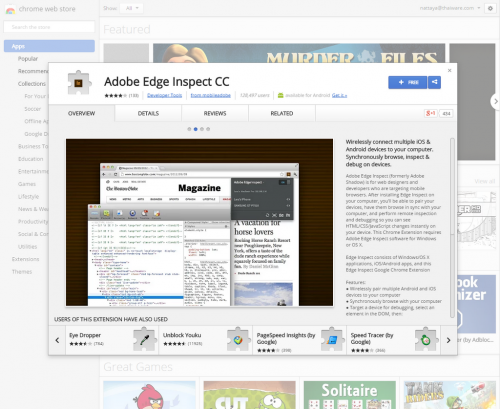The height and width of the screenshot is (409, 500).
Task: Open the Angry Birds game thumbnail
Action: [x=149, y=395]
